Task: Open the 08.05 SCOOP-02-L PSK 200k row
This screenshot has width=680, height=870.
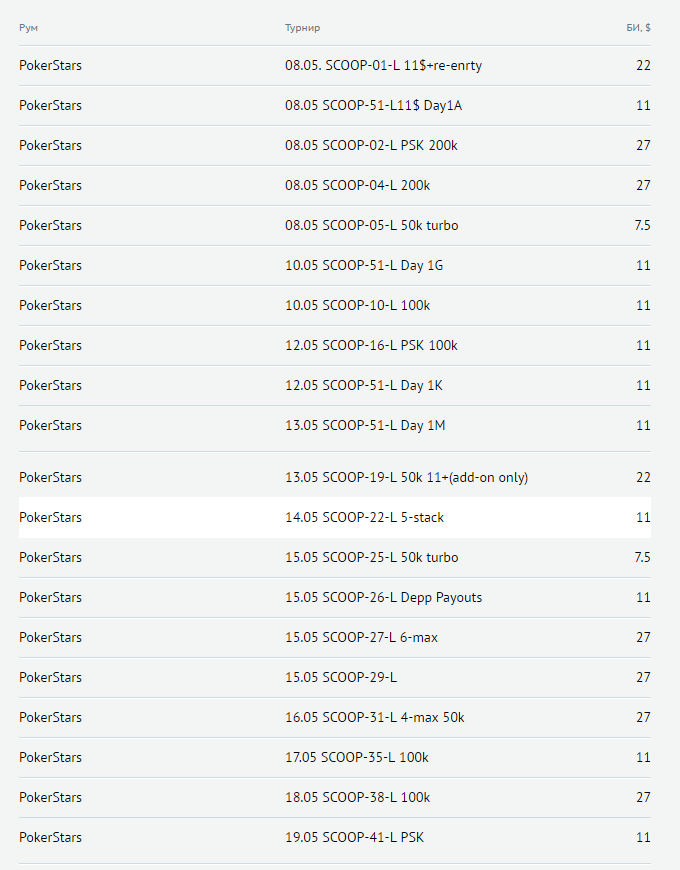Action: tap(371, 146)
